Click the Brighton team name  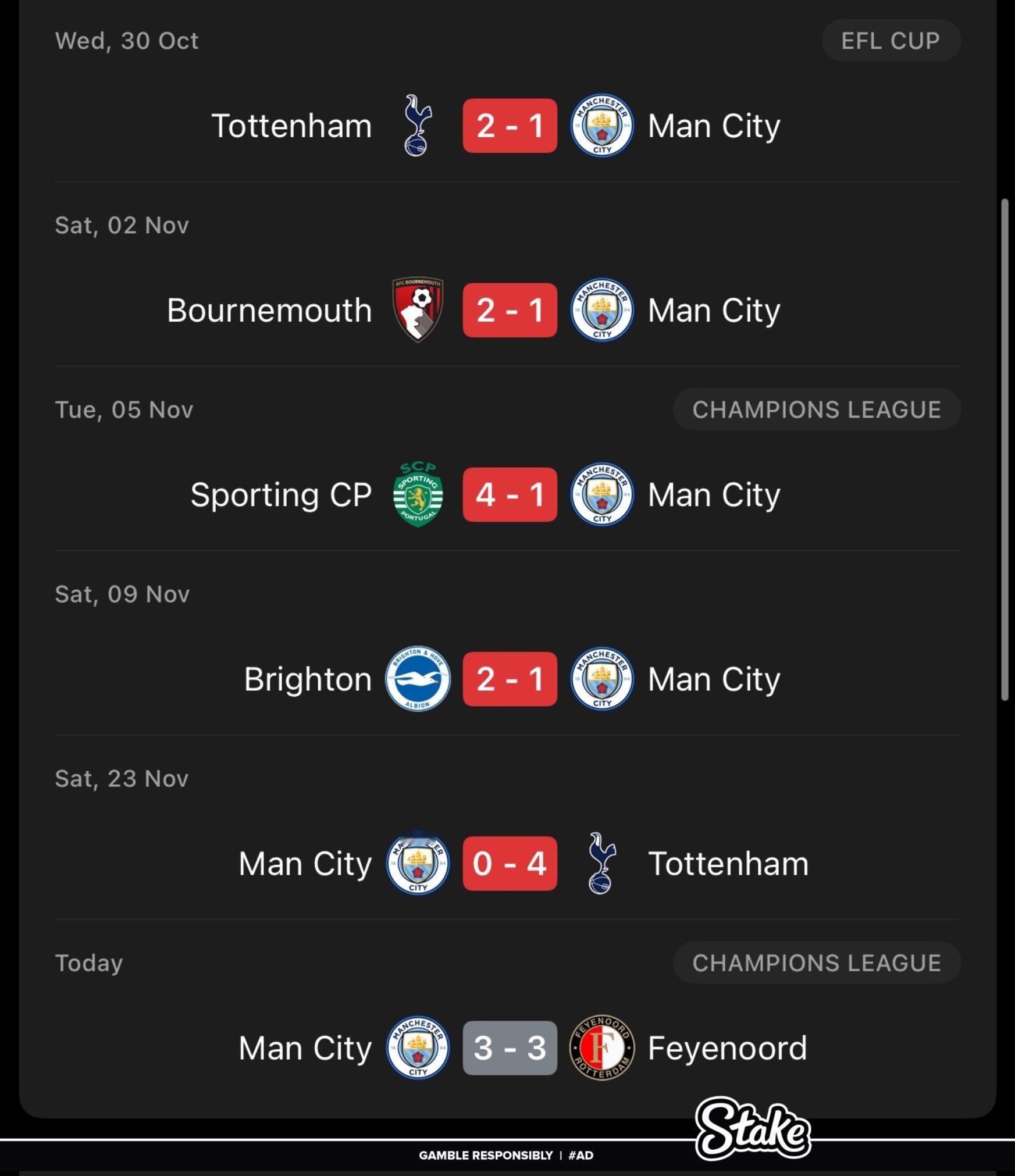click(308, 679)
